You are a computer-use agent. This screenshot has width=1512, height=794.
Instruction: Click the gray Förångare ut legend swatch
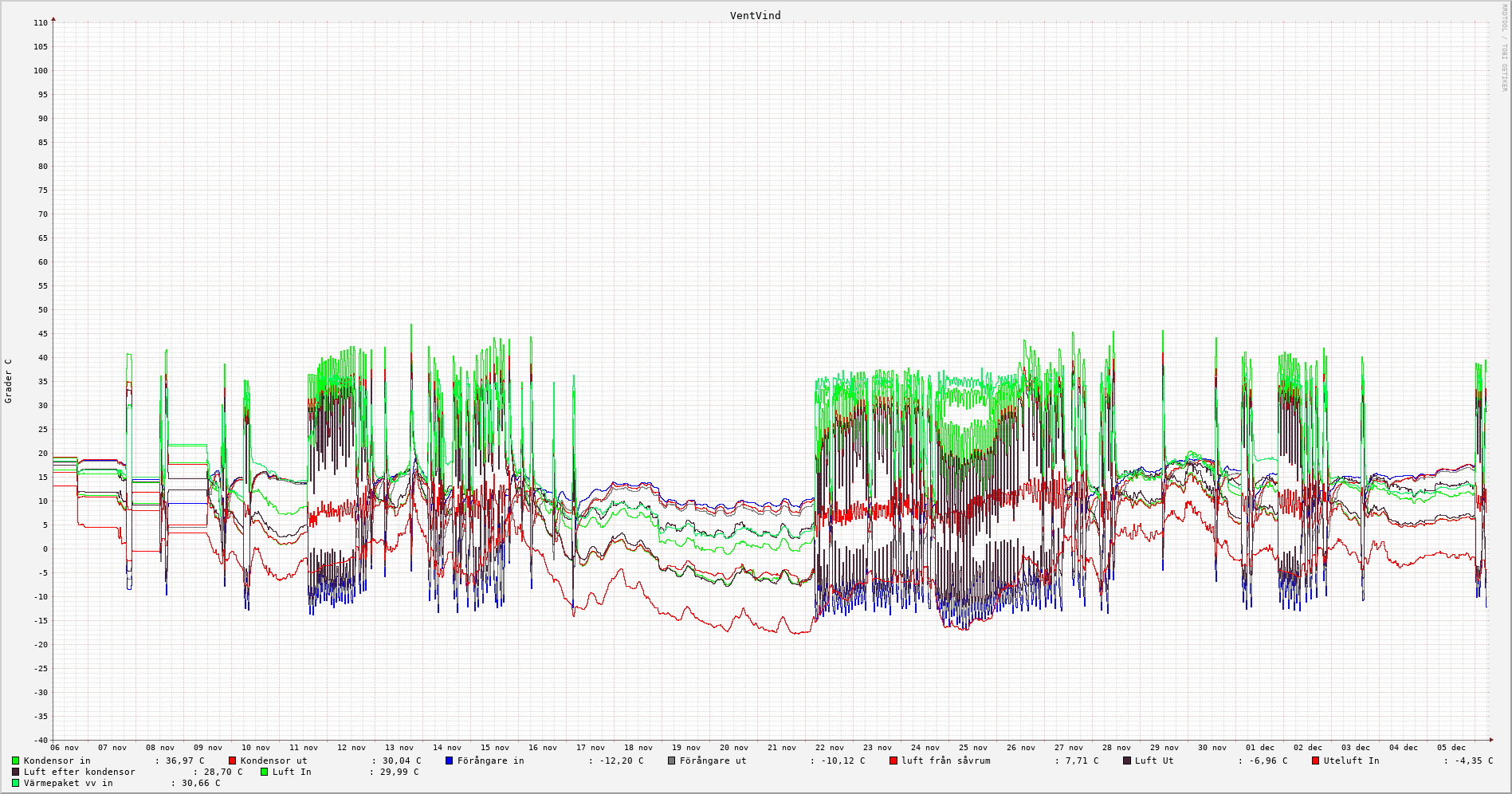671,761
